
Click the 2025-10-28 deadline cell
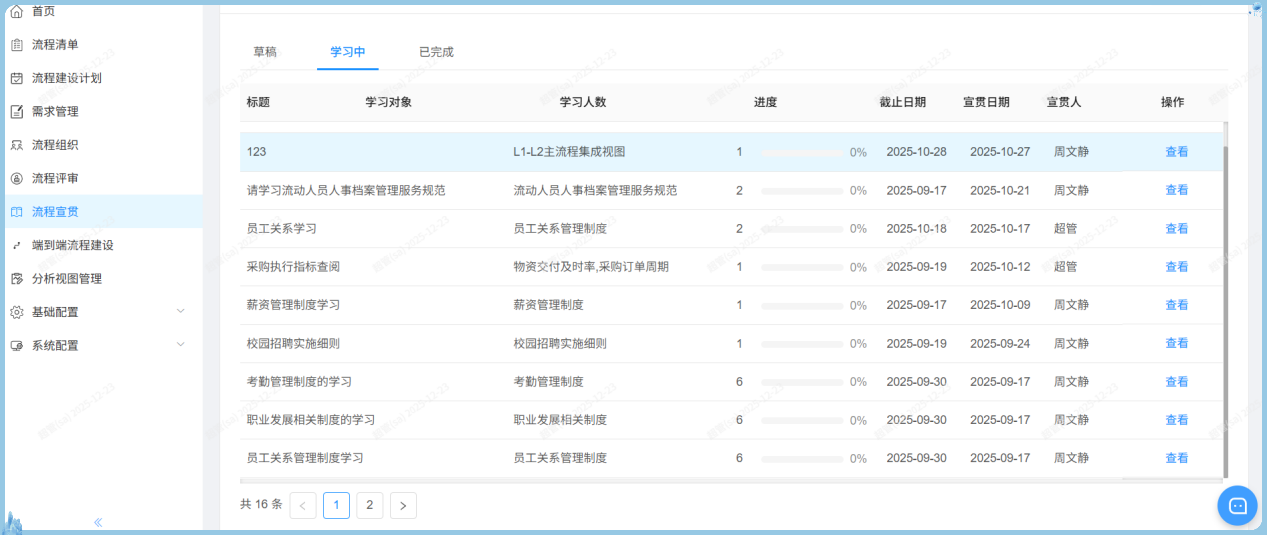pyautogui.click(x=917, y=152)
